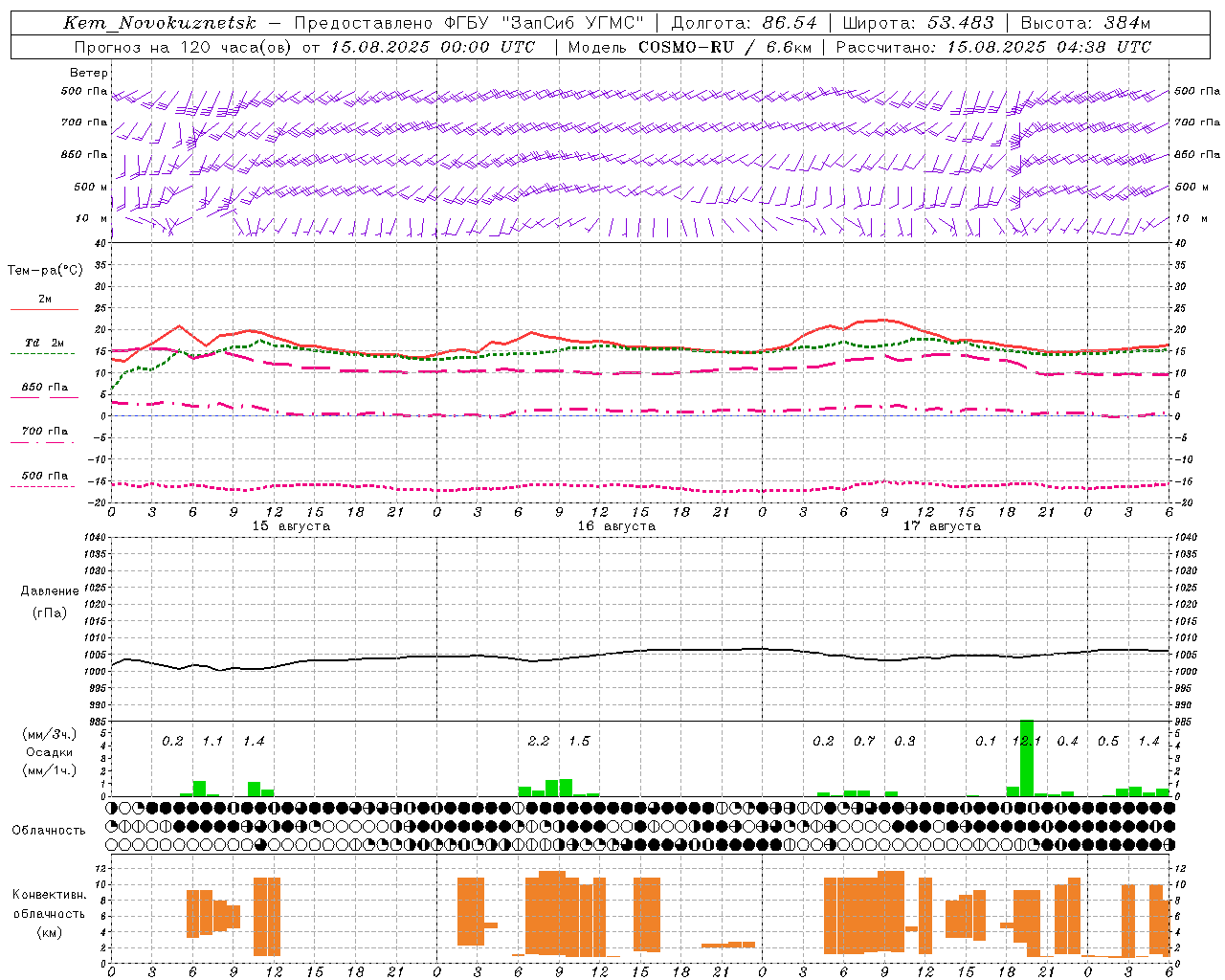1225x980 pixels.
Task: Click the '15 августа' date label
Action: click(x=291, y=526)
